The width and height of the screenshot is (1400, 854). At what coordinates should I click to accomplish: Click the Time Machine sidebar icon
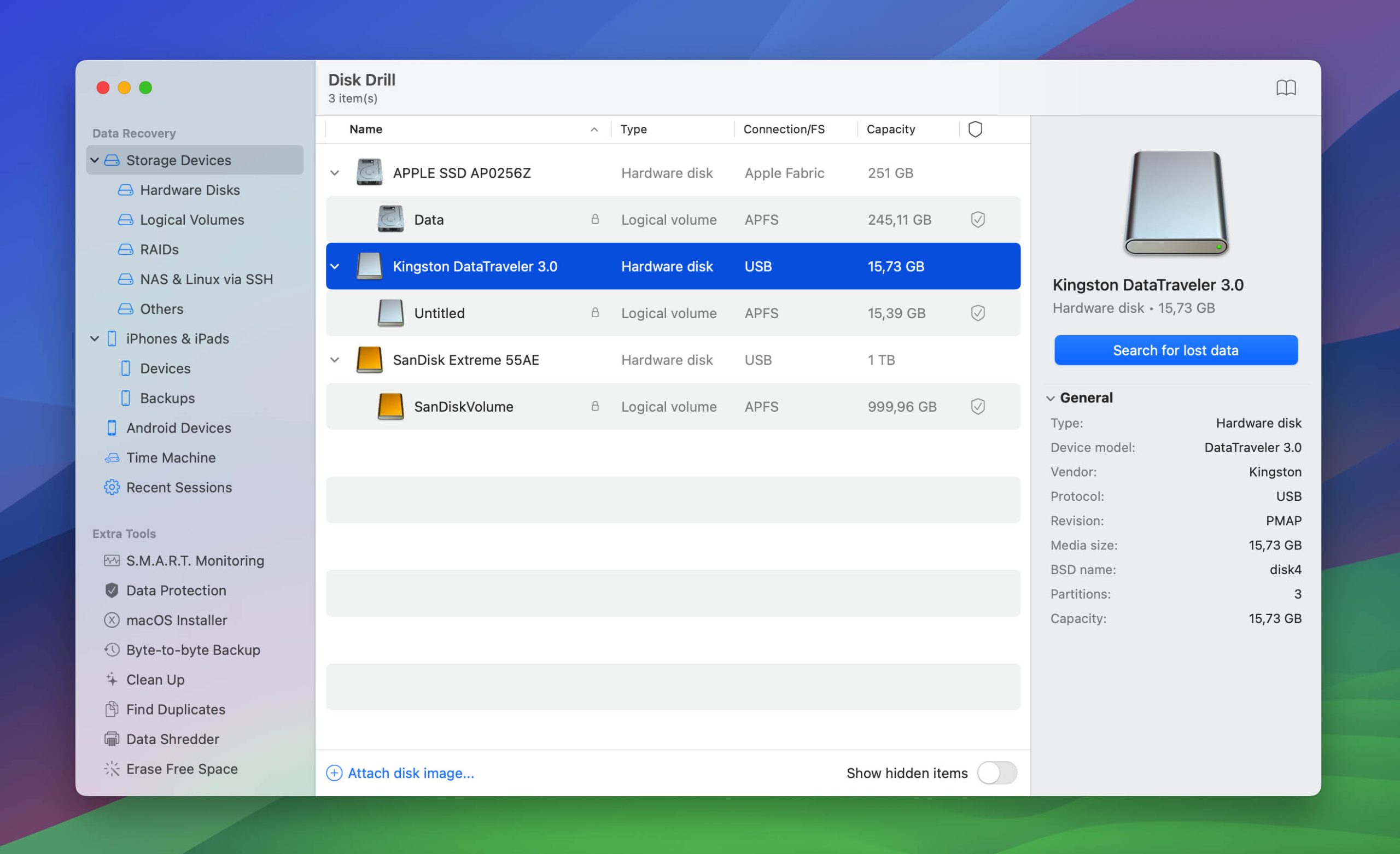(x=112, y=458)
